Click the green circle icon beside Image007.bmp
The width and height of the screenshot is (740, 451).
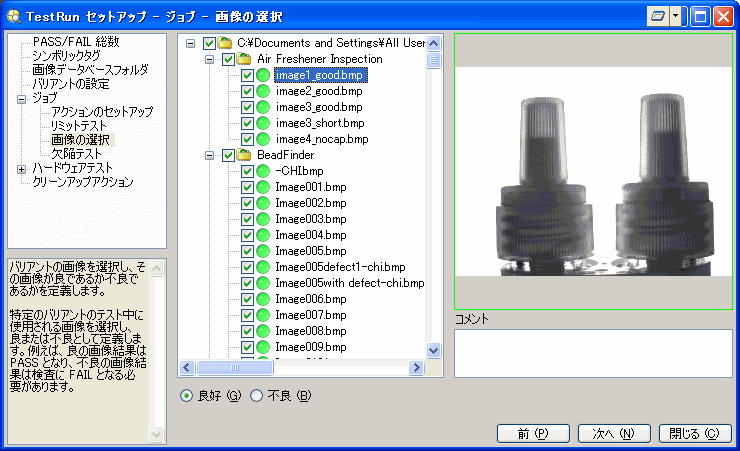(264, 315)
